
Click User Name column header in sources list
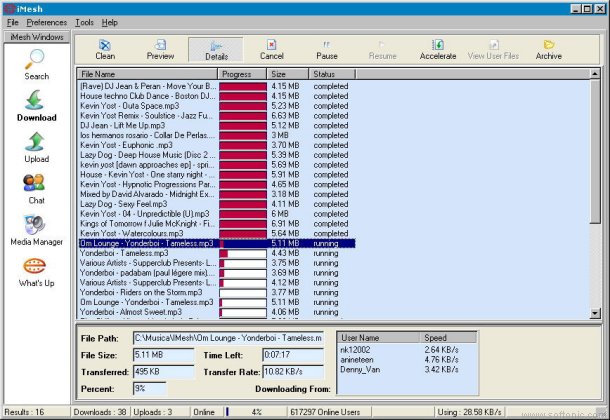[x=378, y=338]
